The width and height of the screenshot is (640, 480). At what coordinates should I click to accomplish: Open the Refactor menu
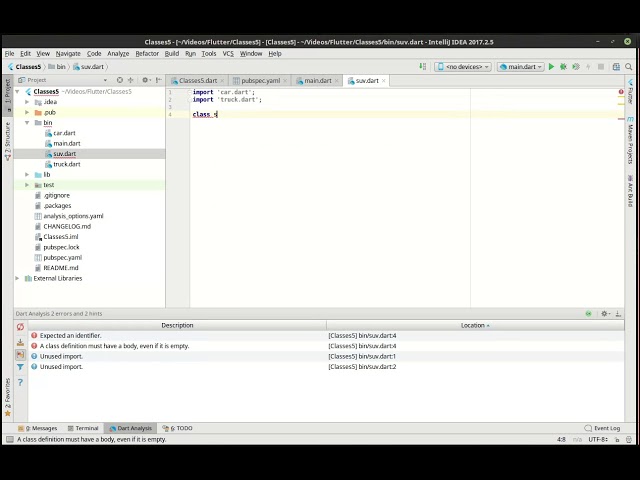coord(147,53)
